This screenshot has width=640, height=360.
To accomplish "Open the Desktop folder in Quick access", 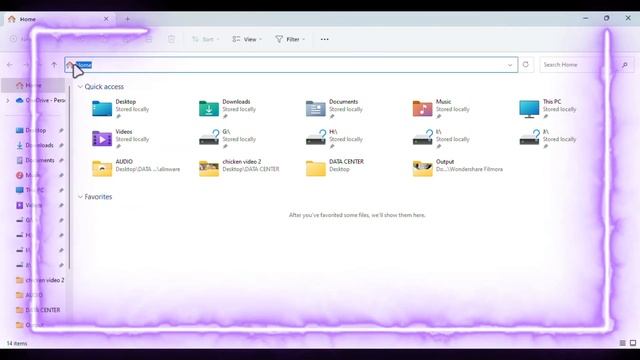I will click(x=120, y=109).
